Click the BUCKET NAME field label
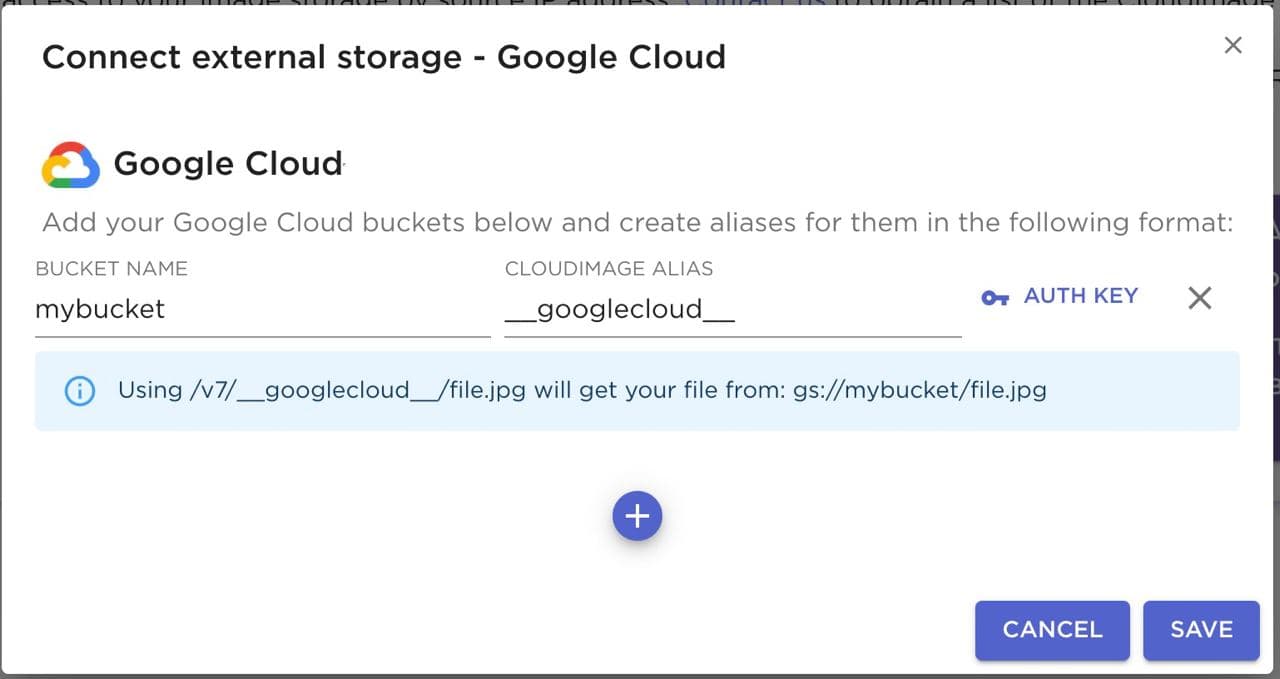Screen dimensions: 1280x679 pos(111,268)
